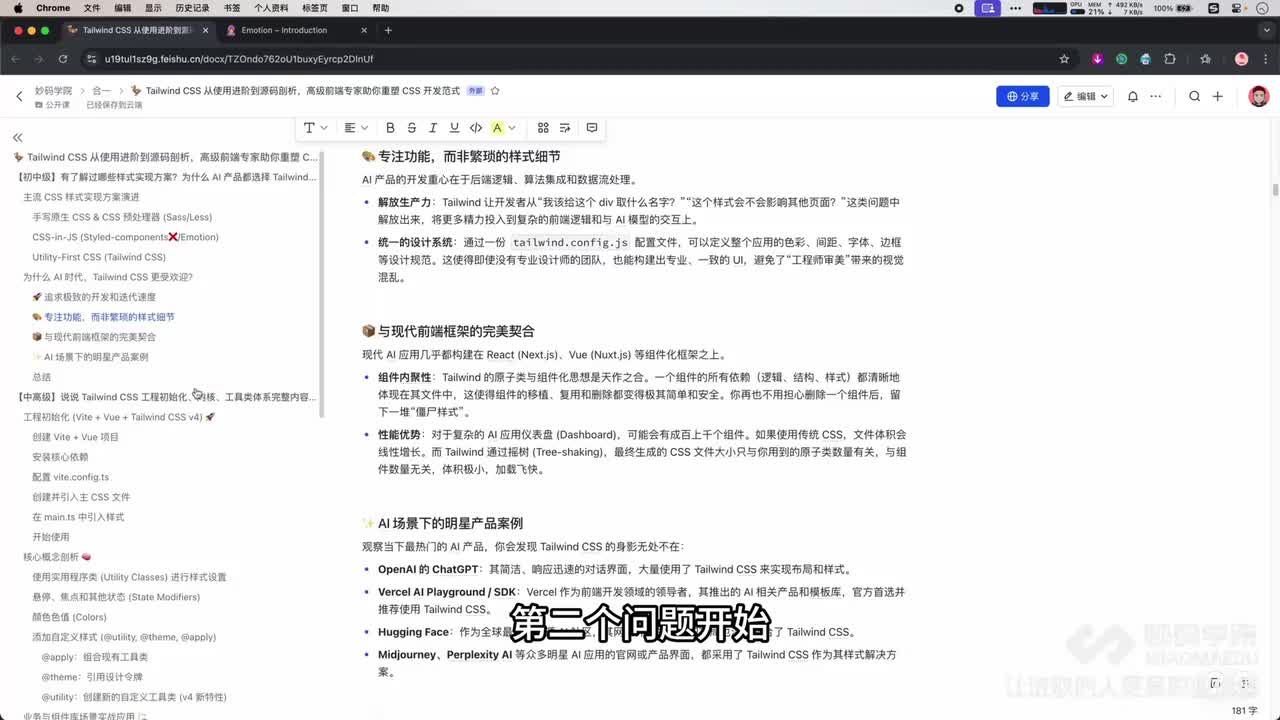The width and height of the screenshot is (1280, 720).
Task: Select outline item 与现代前端框架的完美契合
Action: (94, 337)
